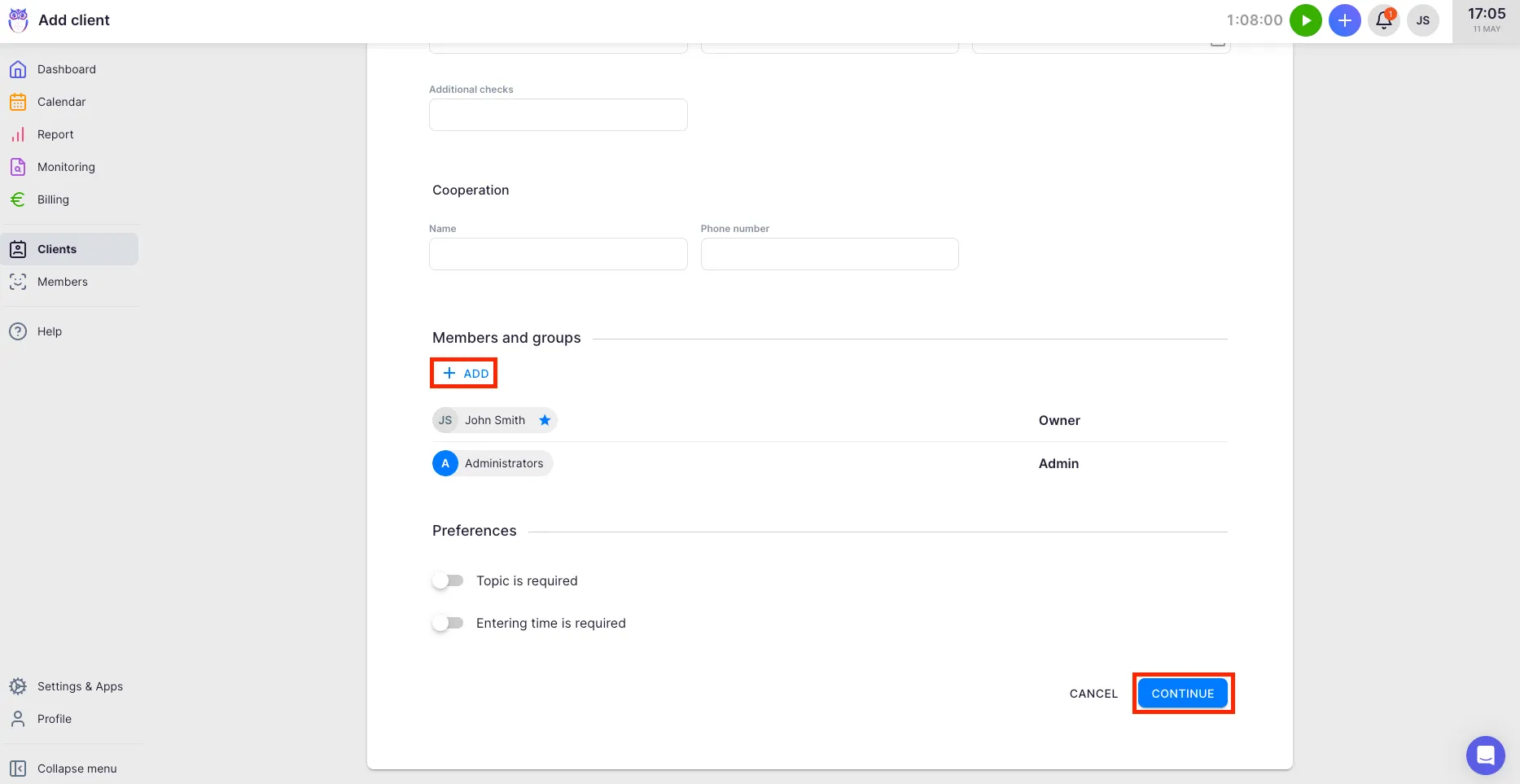Click the owl logo icon
Viewport: 1520px width, 784px height.
click(18, 20)
